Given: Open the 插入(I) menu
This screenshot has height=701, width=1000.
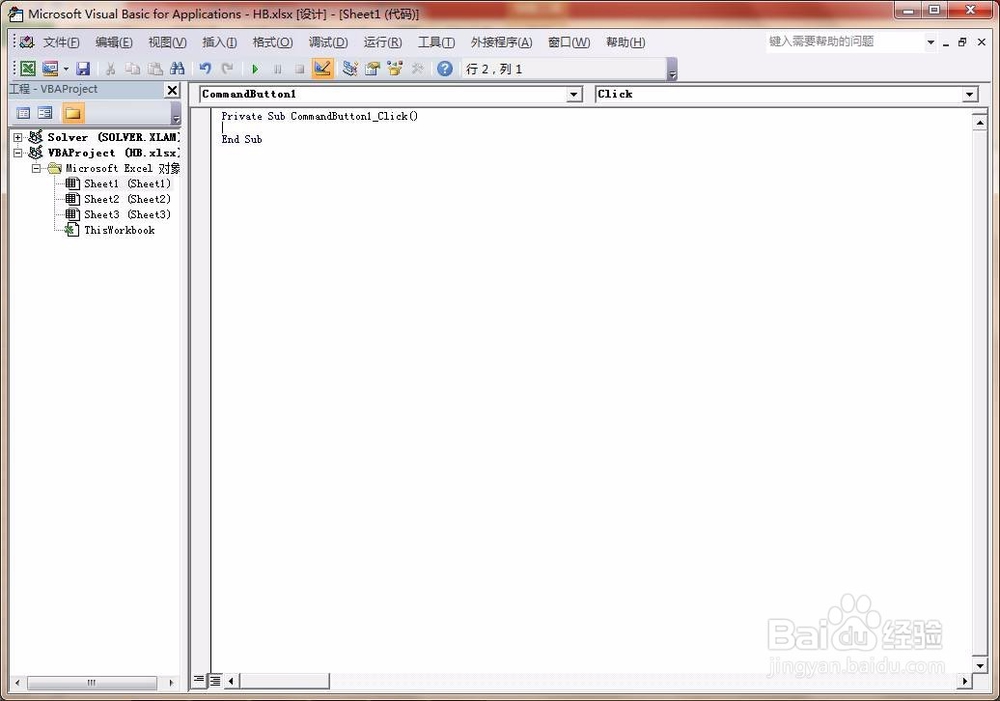Looking at the screenshot, I should (219, 42).
